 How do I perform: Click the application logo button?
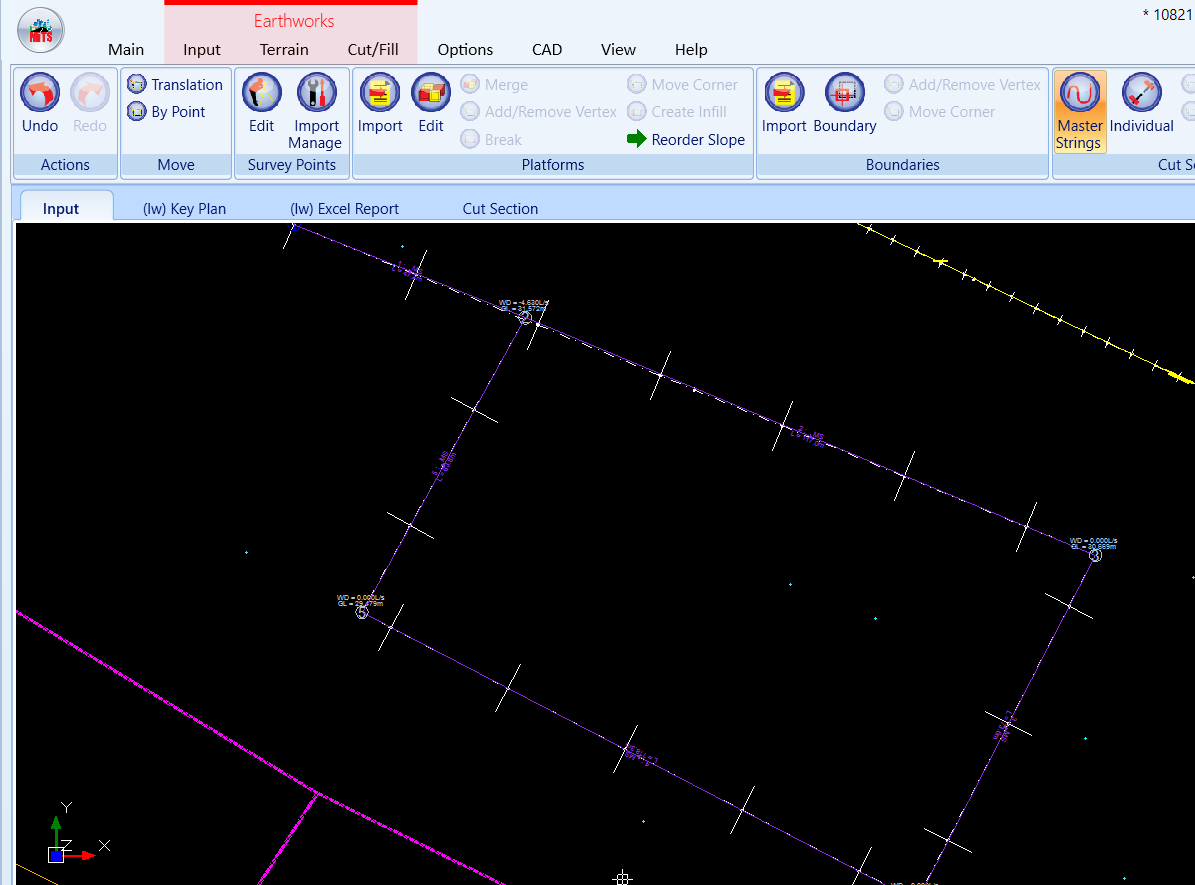[40, 30]
